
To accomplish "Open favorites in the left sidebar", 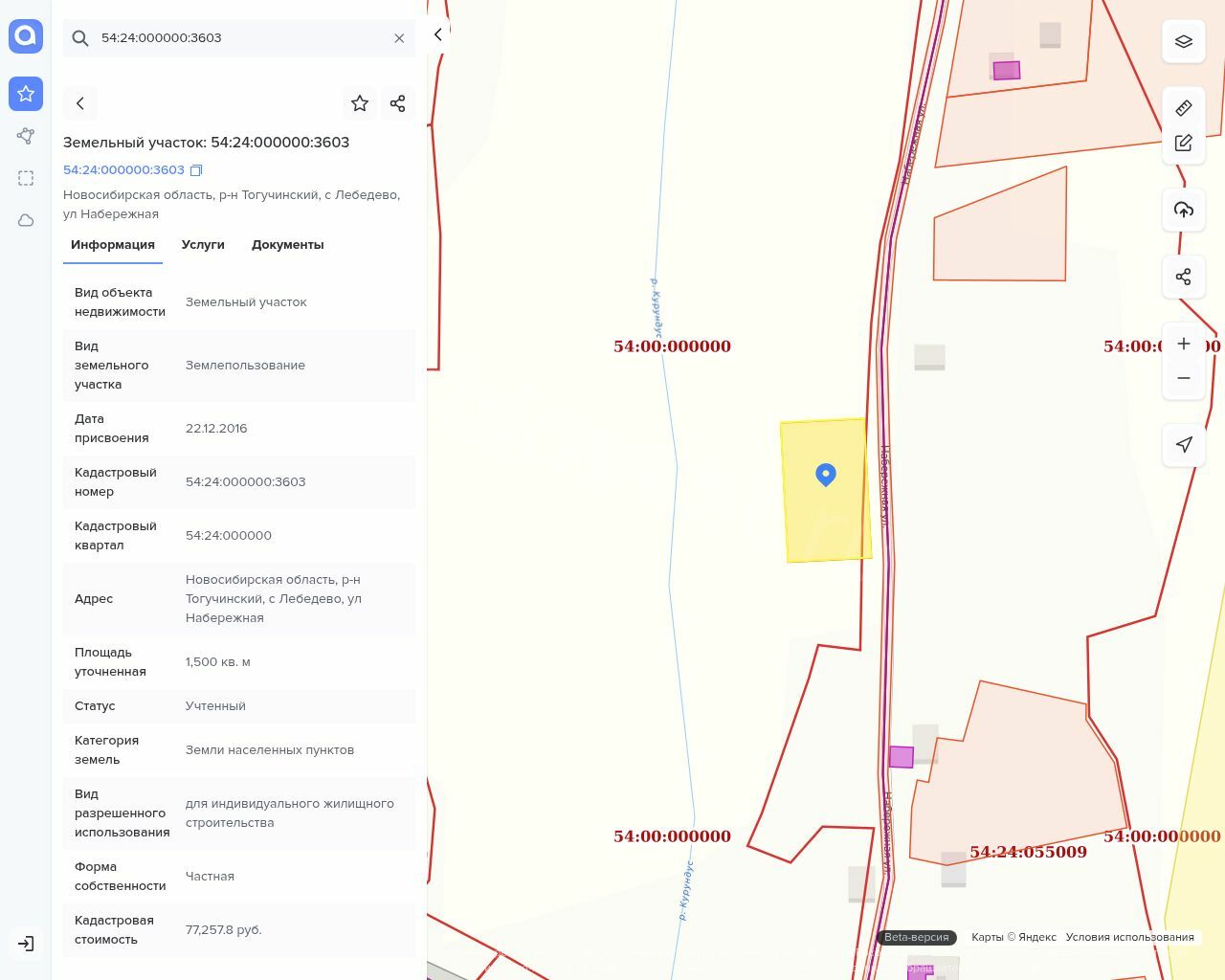I will (x=26, y=94).
